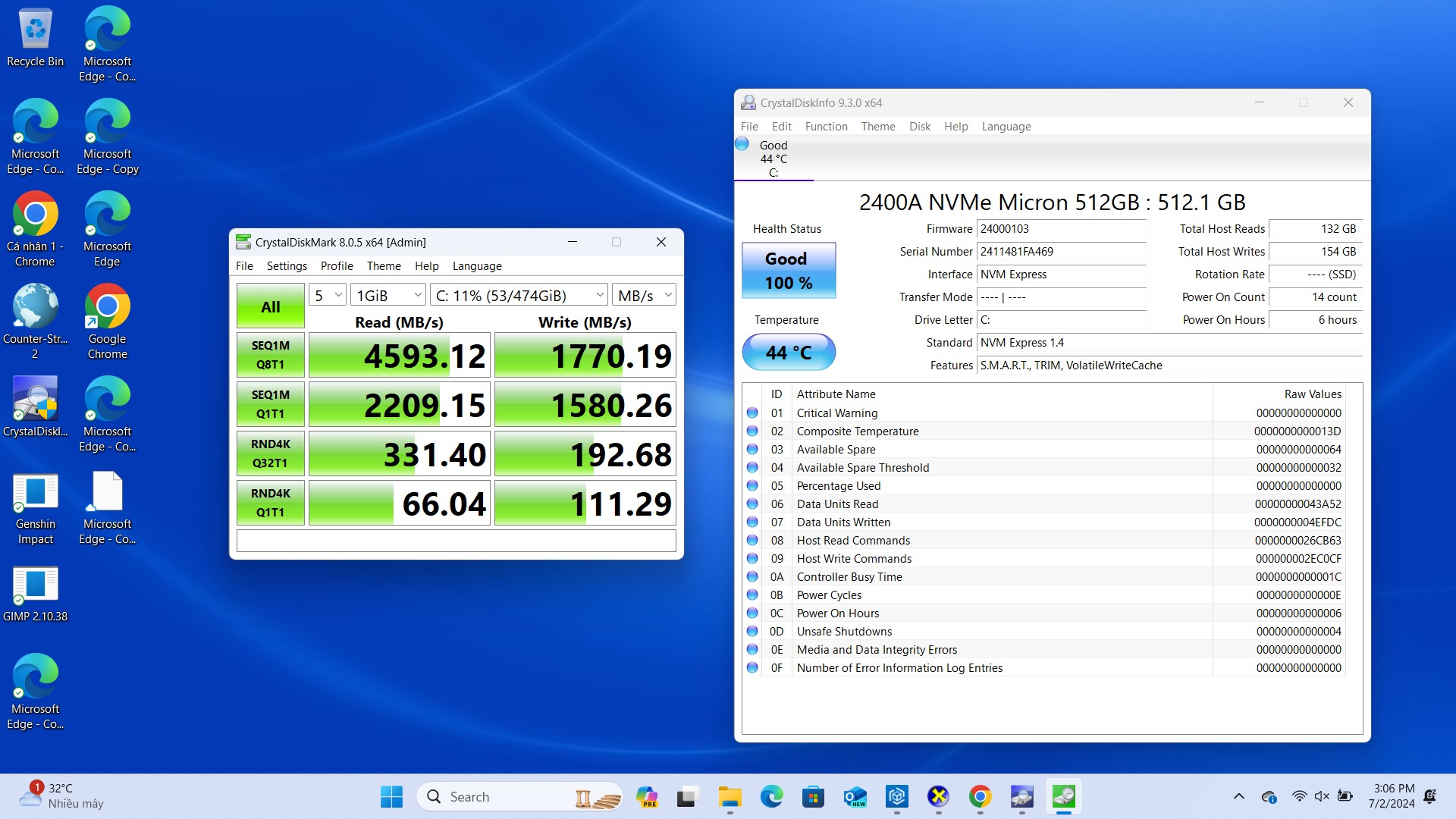Select the Counter-Strike 2 desktop icon

pos(35,322)
